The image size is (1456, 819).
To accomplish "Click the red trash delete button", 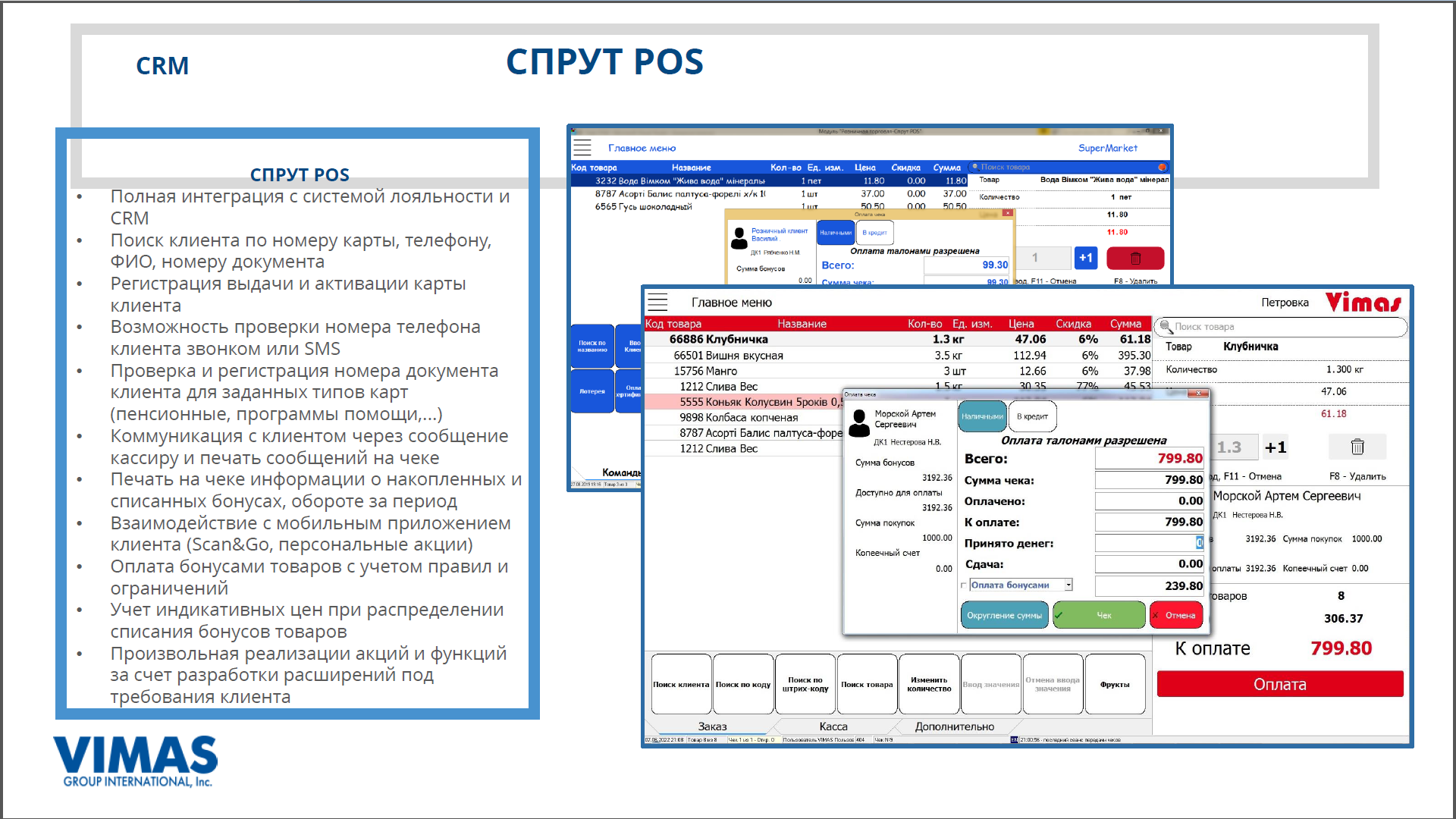I will [x=1134, y=258].
